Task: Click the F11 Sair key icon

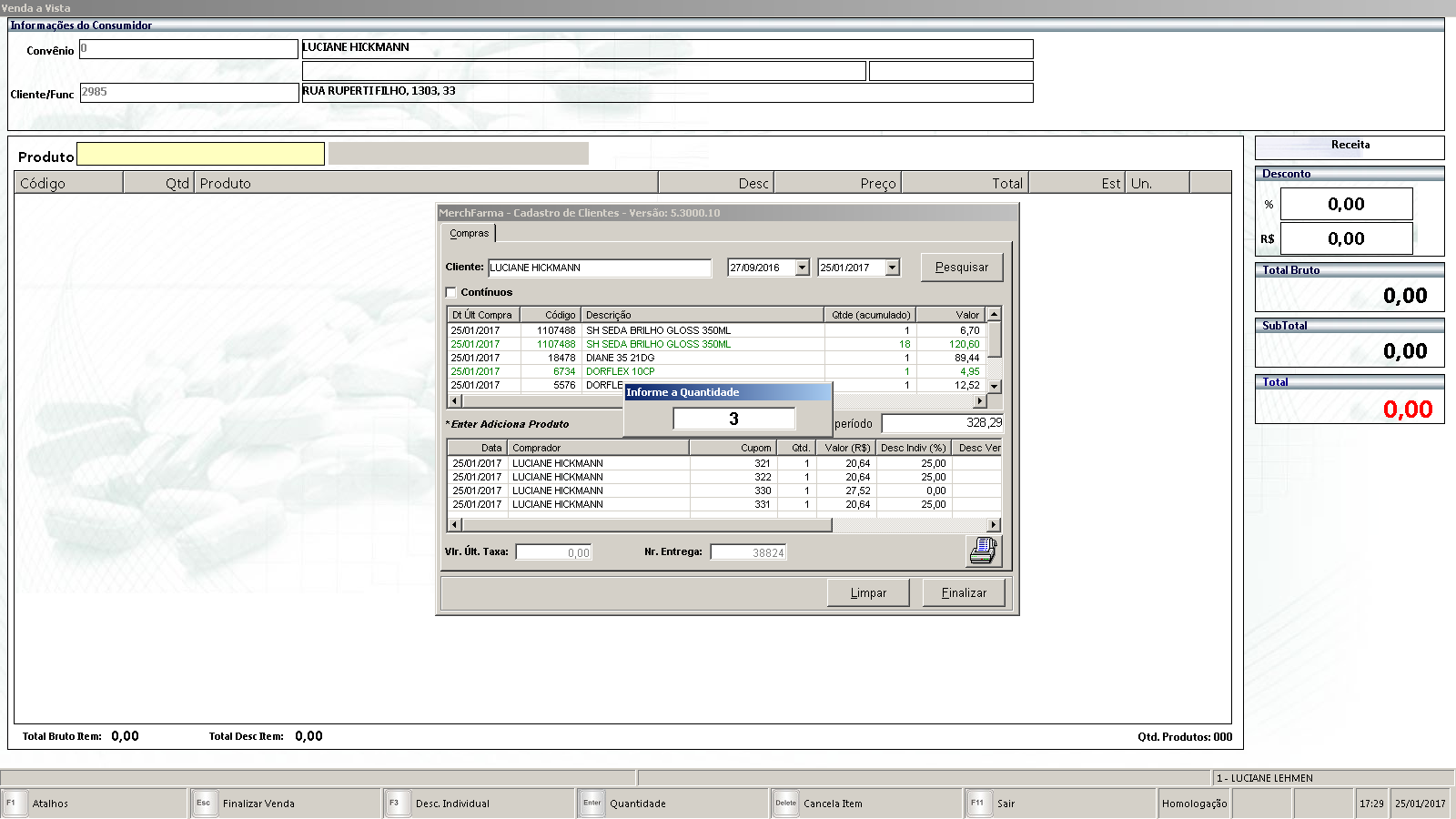Action: pyautogui.click(x=977, y=804)
